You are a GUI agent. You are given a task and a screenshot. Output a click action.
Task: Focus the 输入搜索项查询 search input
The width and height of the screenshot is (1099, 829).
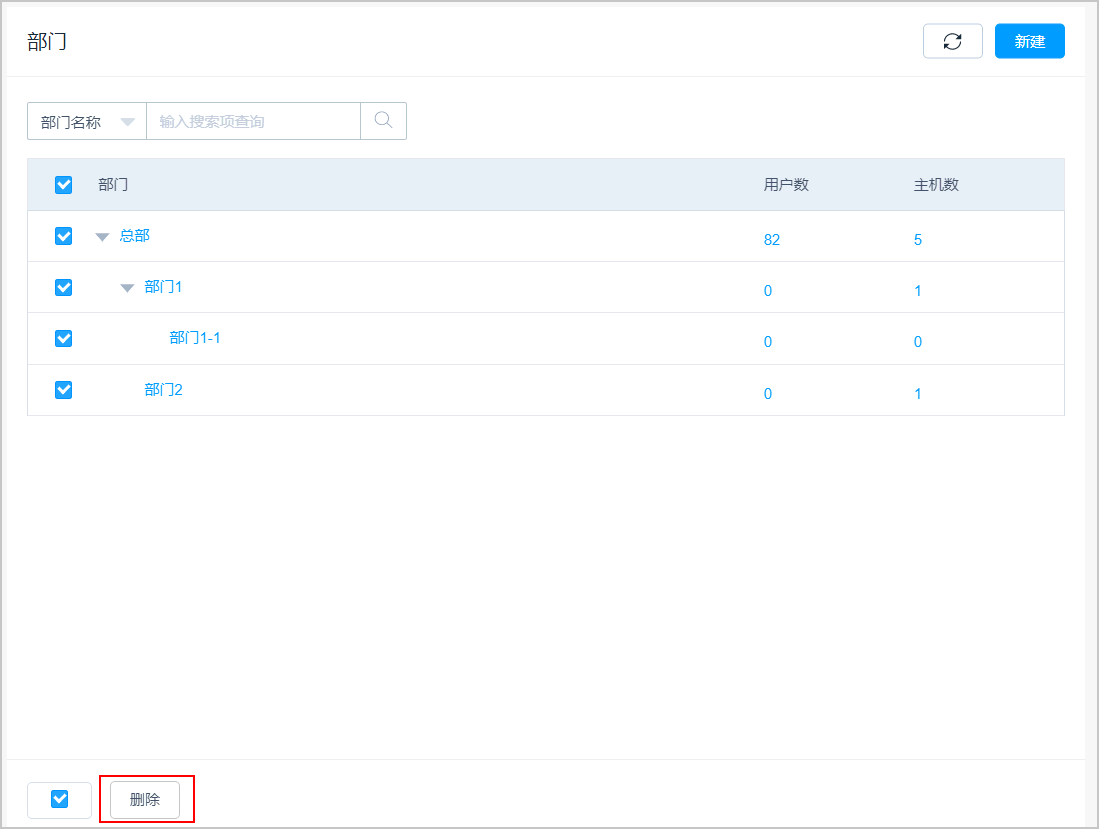tap(253, 121)
